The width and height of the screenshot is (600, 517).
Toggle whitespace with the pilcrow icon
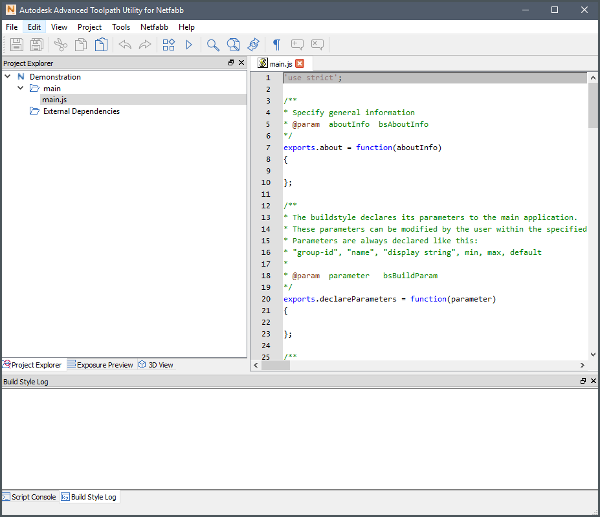(x=276, y=45)
